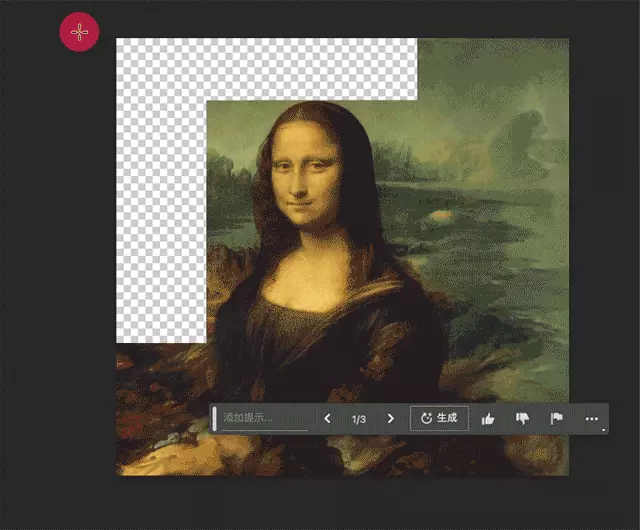640x530 pixels.
Task: Click the original landscape left of Mona Lisa's head
Action: tap(230, 170)
